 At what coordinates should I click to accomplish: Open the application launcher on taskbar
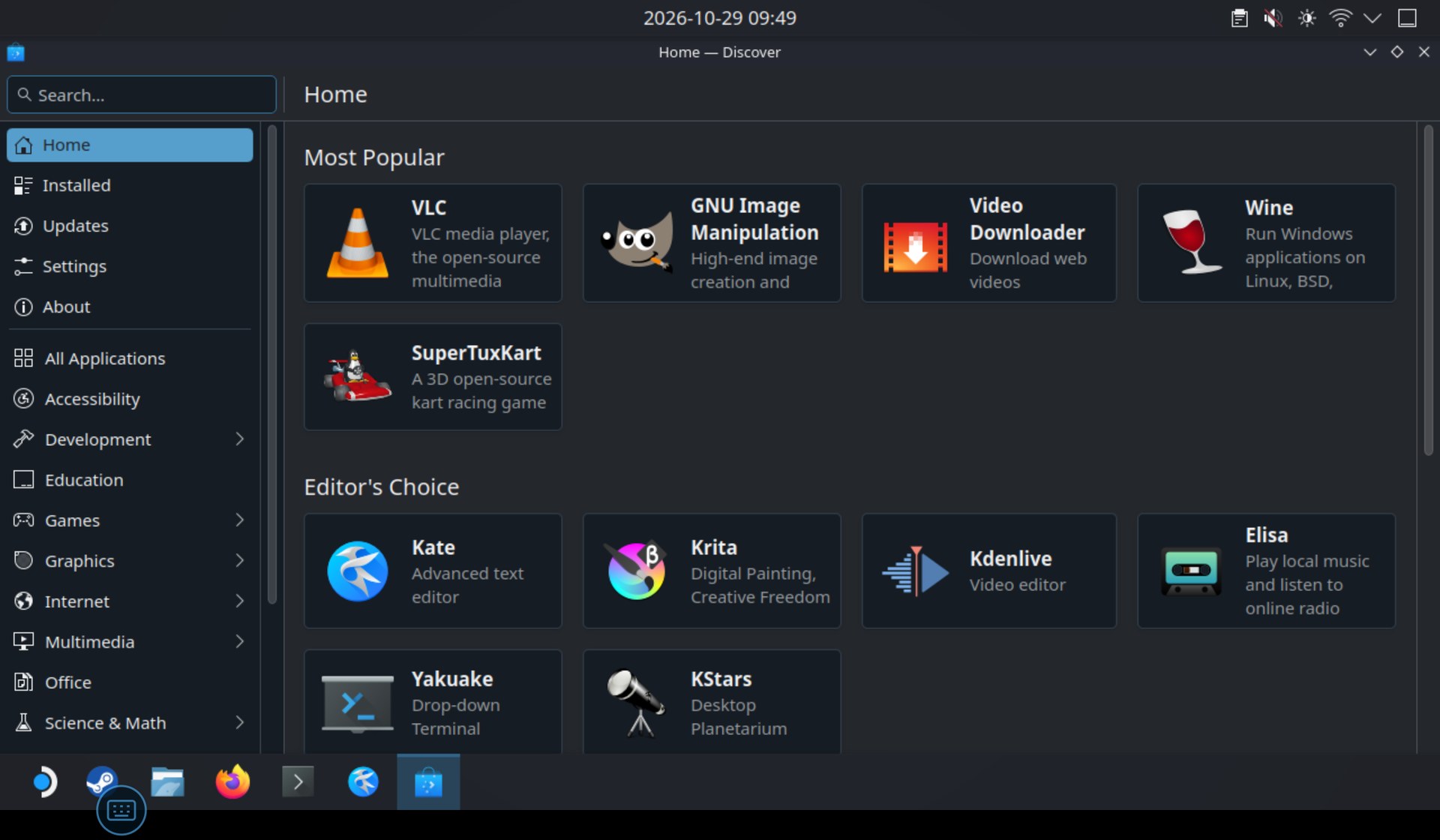click(x=45, y=781)
